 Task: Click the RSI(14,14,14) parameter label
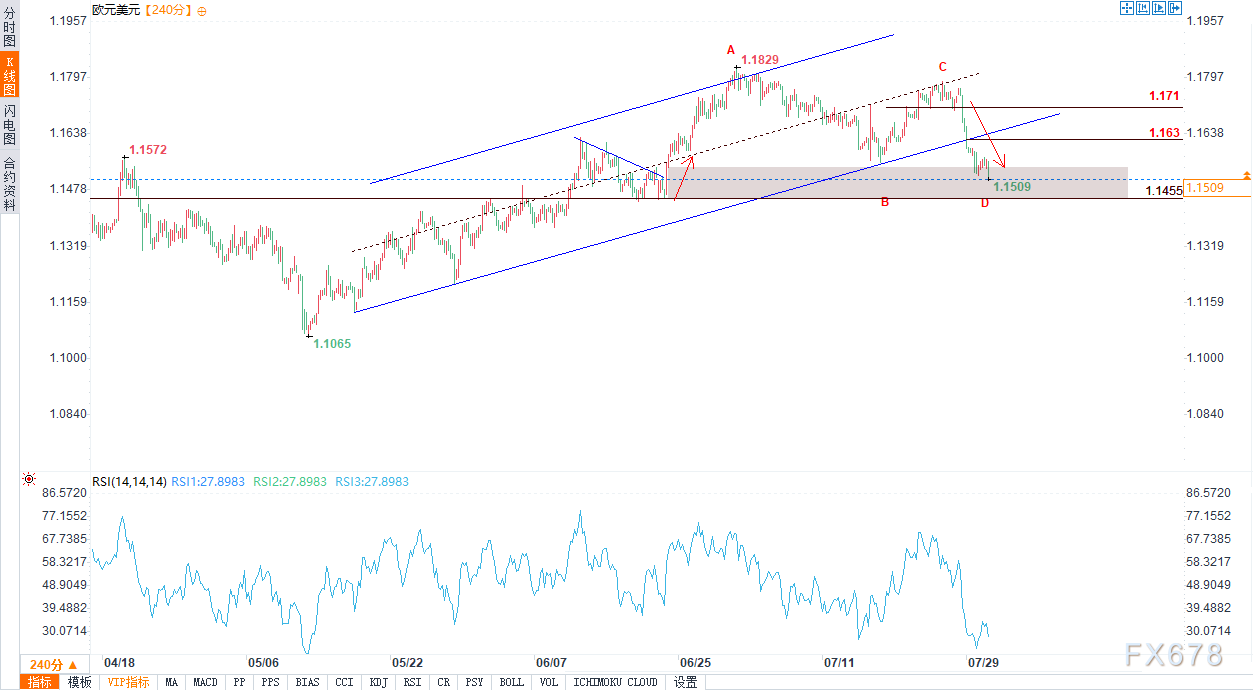coord(129,482)
